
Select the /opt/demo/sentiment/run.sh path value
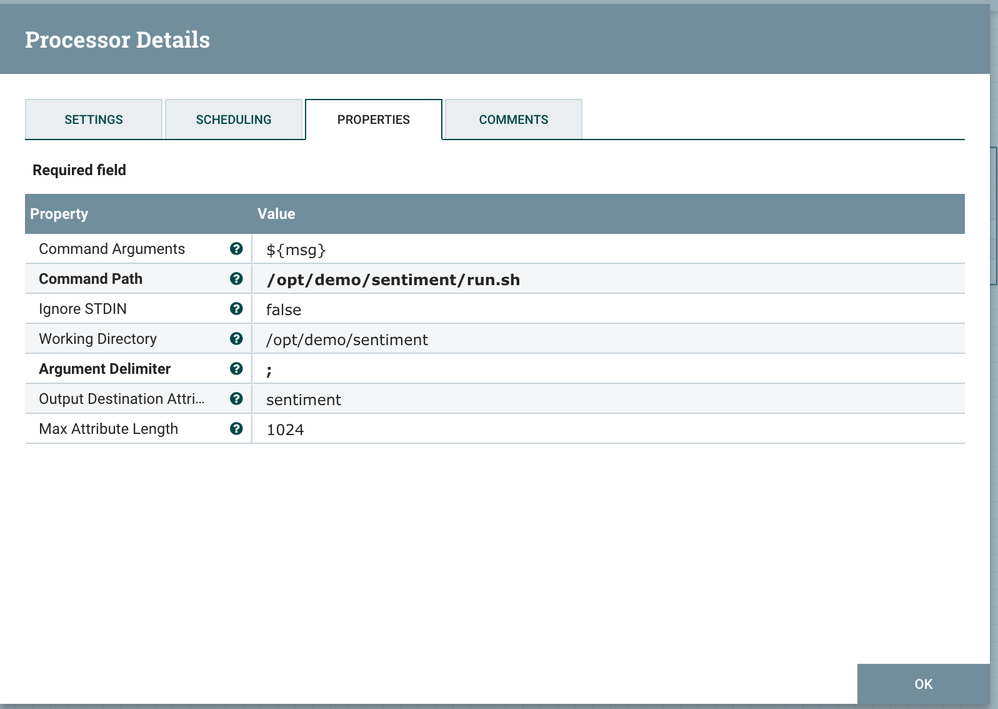coord(393,280)
